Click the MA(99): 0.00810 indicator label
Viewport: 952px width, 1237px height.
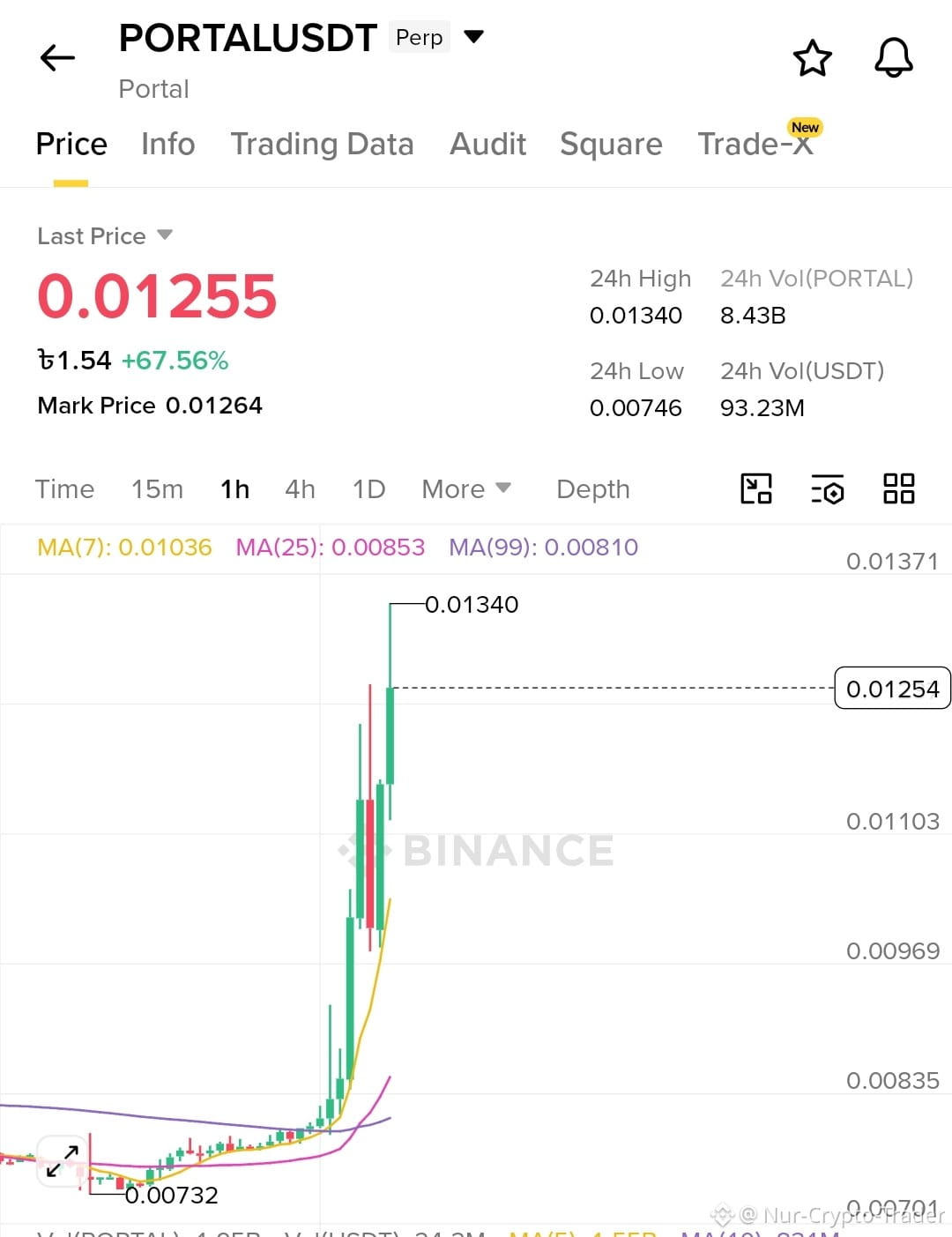click(x=544, y=548)
